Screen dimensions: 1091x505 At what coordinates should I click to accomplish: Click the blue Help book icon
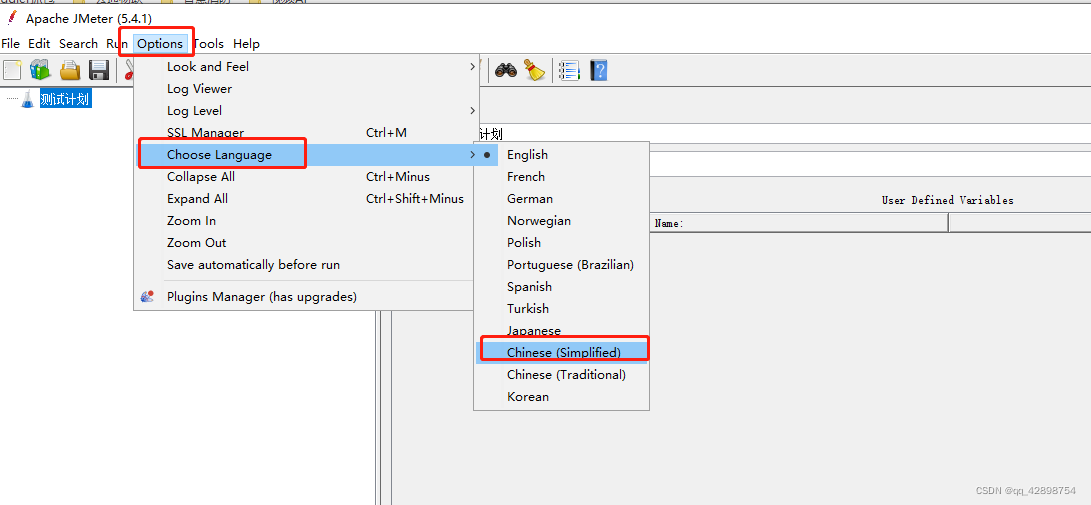(x=599, y=70)
